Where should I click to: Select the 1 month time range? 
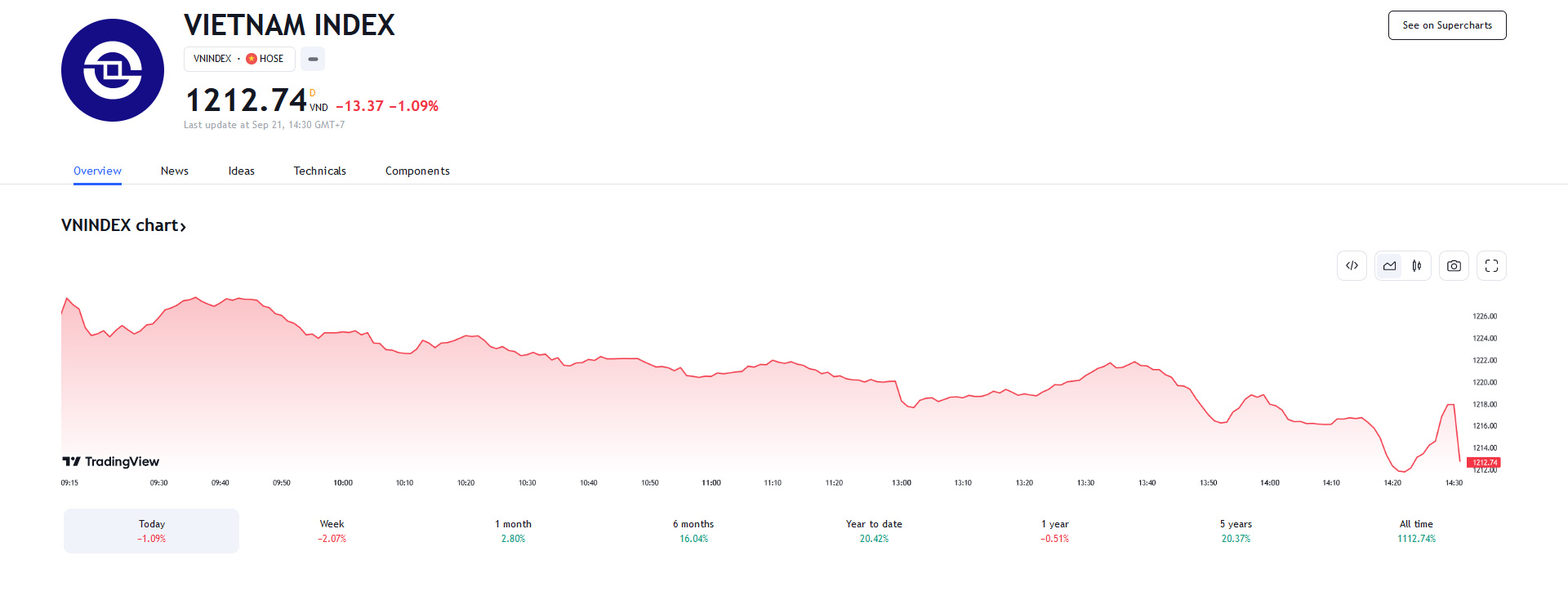point(513,531)
